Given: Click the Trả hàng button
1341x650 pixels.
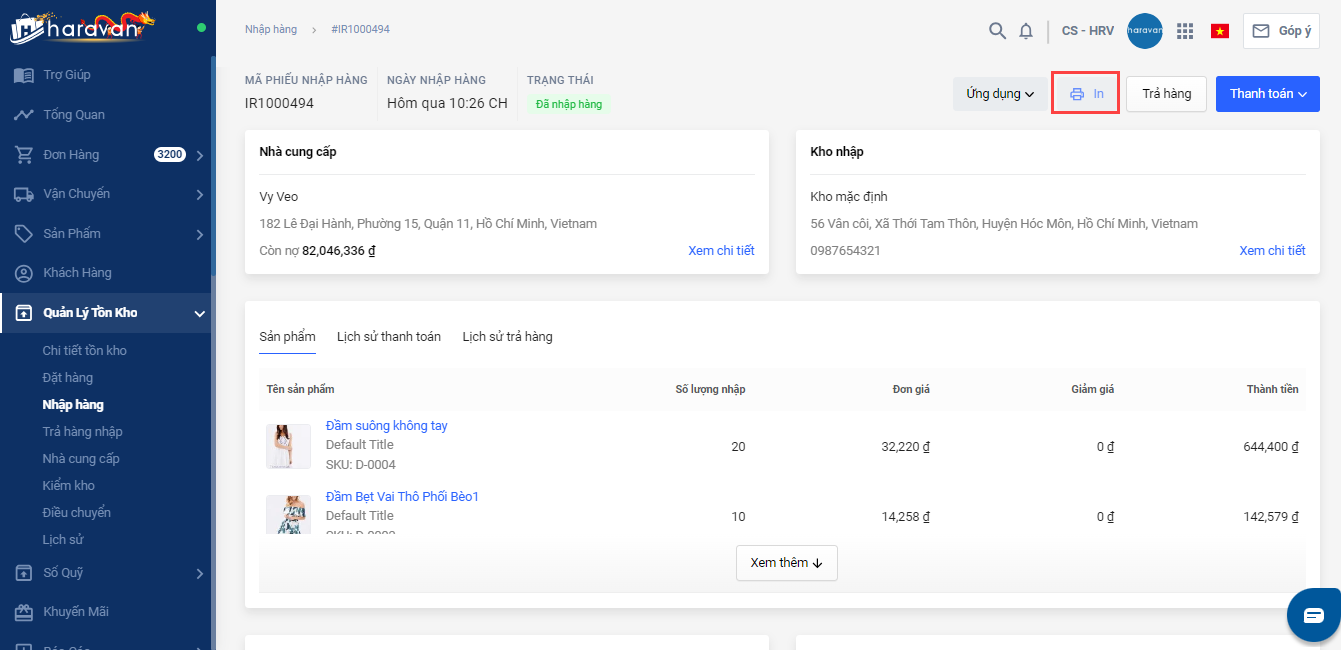Looking at the screenshot, I should point(1166,94).
